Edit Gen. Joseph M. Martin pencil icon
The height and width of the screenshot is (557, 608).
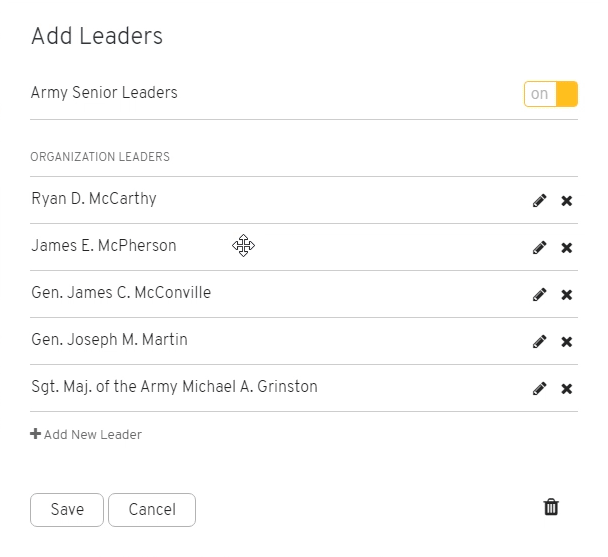point(539,341)
